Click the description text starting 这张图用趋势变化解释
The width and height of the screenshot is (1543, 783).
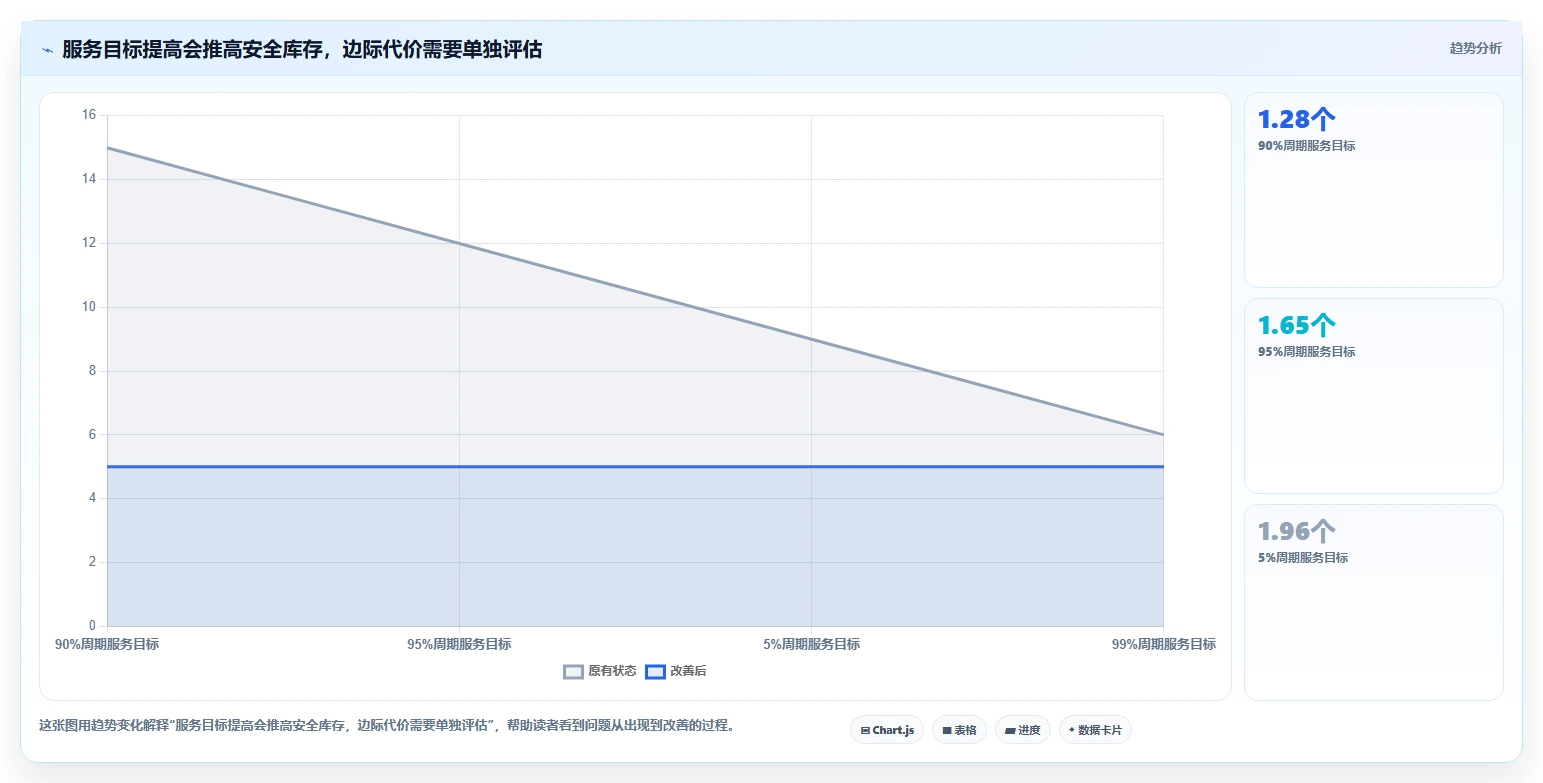pyautogui.click(x=387, y=726)
